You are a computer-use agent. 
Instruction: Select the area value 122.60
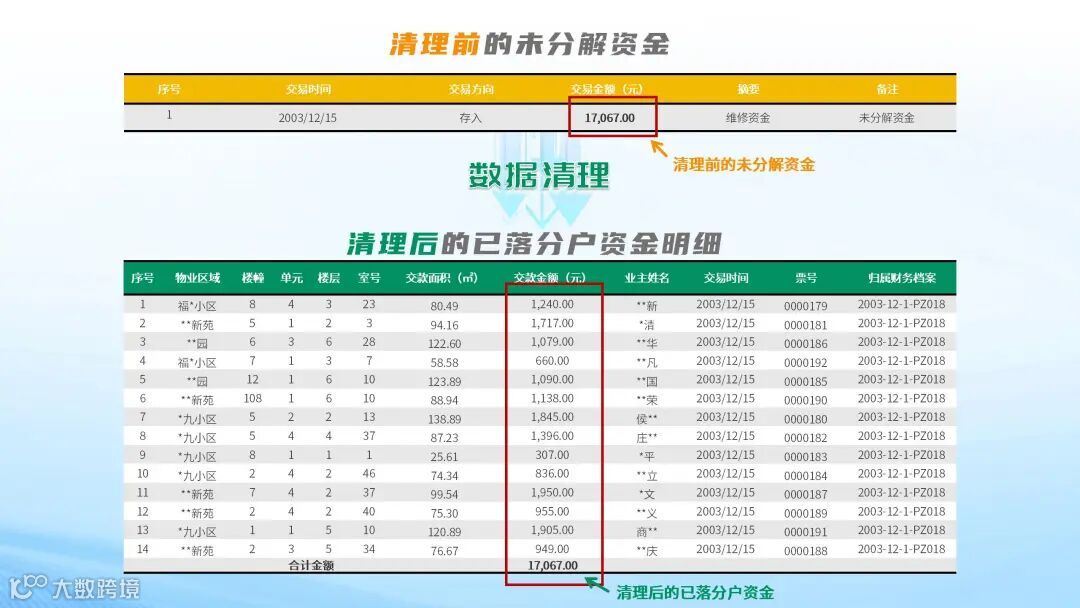pyautogui.click(x=444, y=344)
